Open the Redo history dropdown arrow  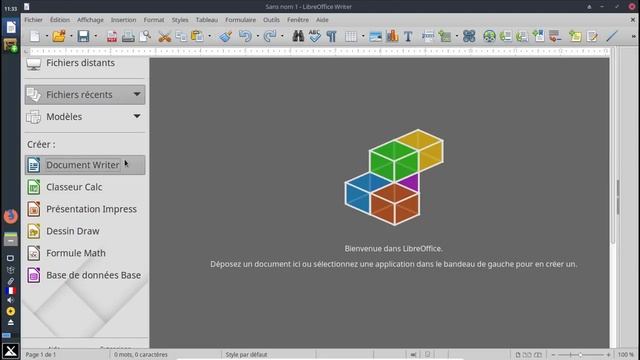(282, 36)
